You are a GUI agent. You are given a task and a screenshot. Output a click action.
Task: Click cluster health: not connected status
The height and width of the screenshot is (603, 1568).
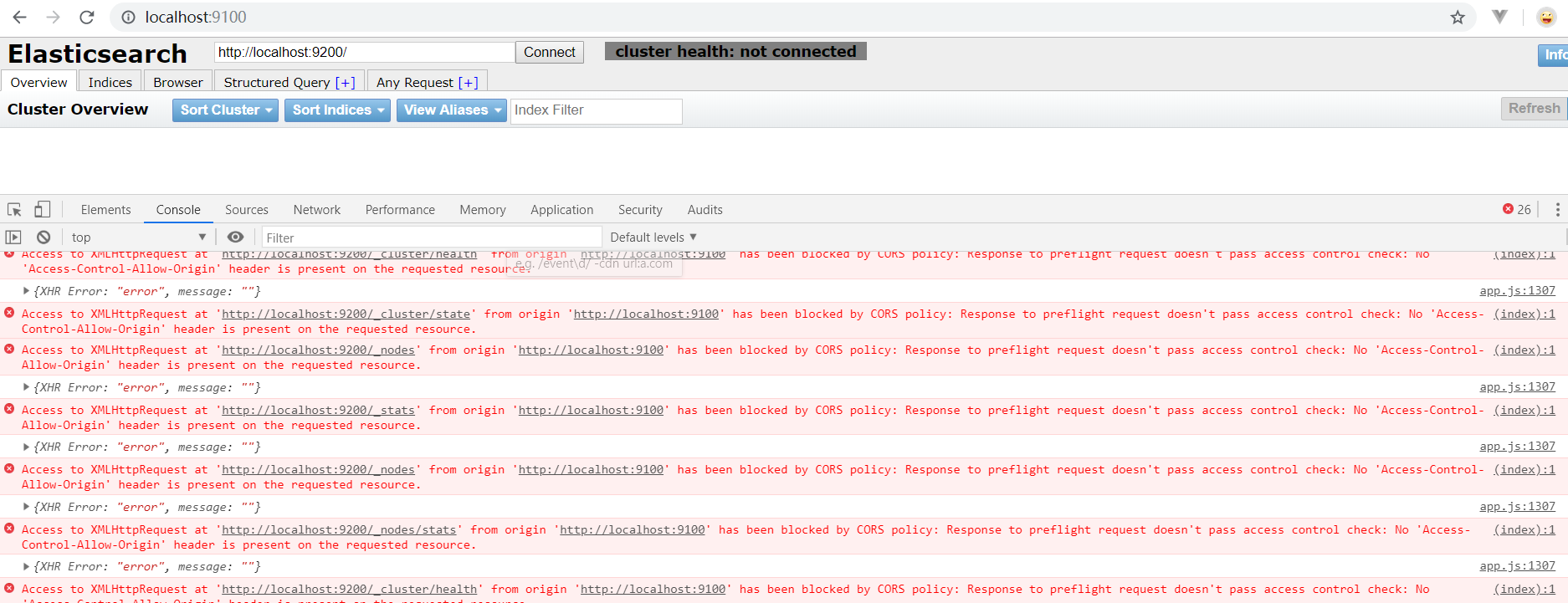(735, 52)
